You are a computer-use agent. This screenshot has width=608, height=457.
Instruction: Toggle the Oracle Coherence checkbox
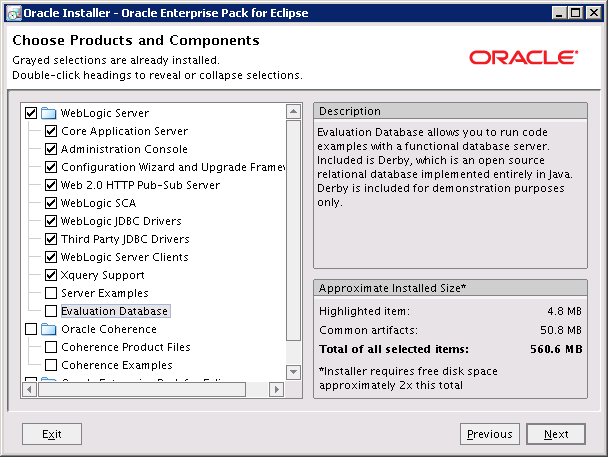(x=30, y=329)
